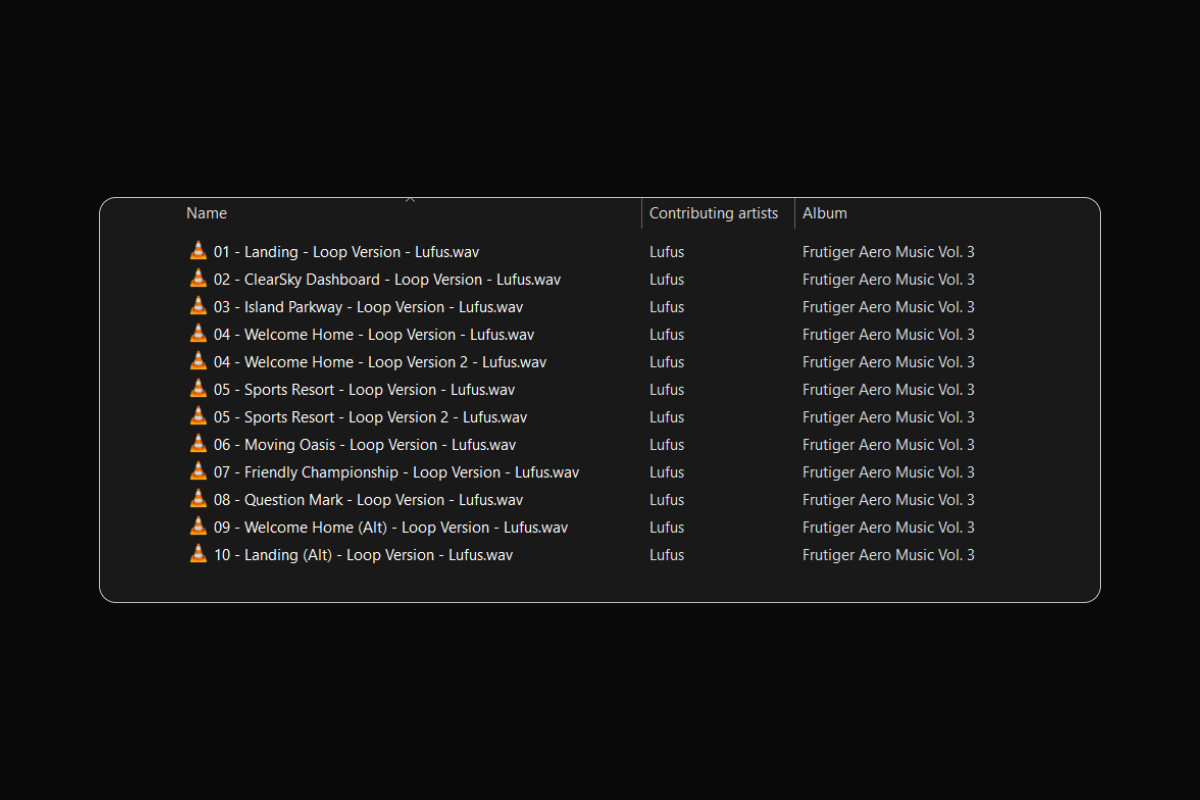Click Lufus artist cell in Island Parkway row
Screen dimensions: 1200x800
click(667, 307)
